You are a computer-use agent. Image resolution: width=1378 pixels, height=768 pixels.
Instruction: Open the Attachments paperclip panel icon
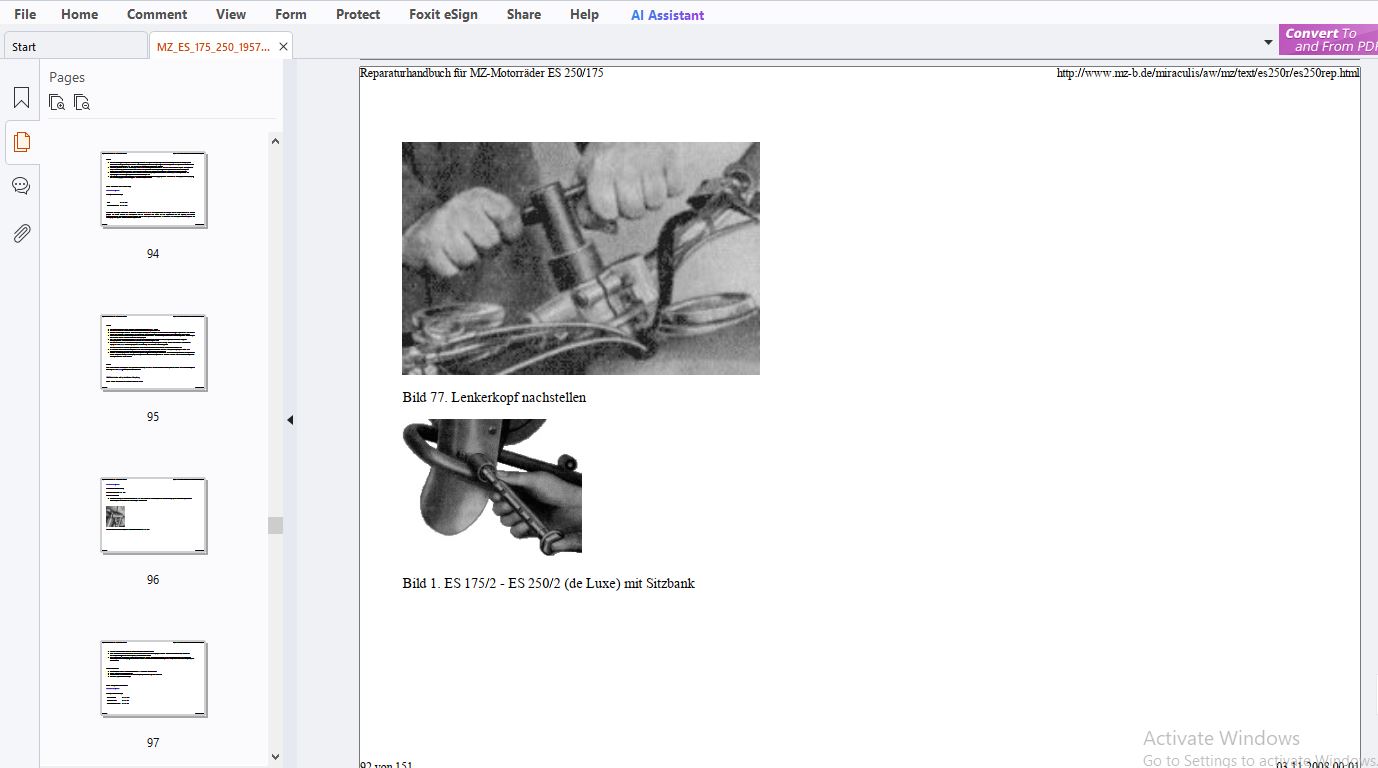coord(21,233)
